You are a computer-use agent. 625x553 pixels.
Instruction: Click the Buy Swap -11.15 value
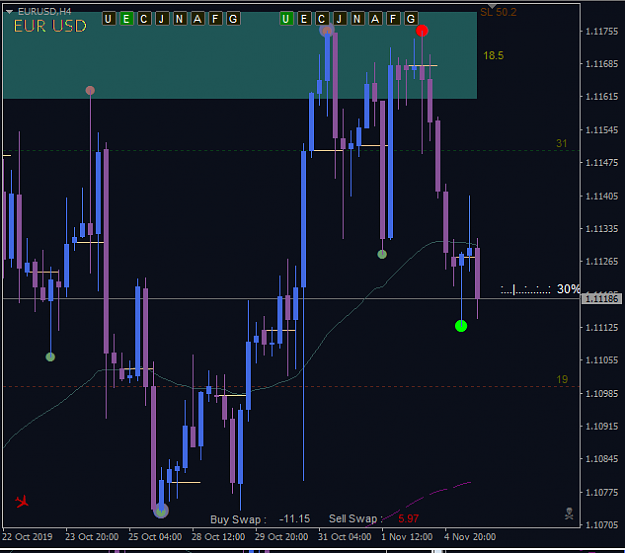pyautogui.click(x=295, y=519)
